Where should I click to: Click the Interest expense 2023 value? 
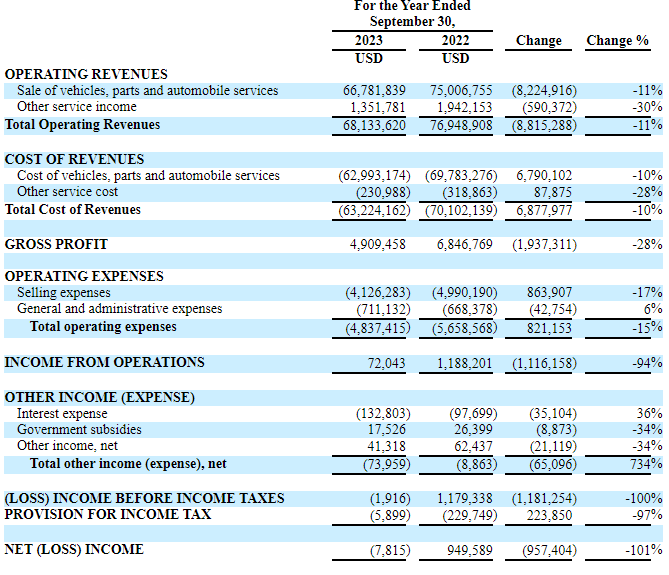(383, 414)
